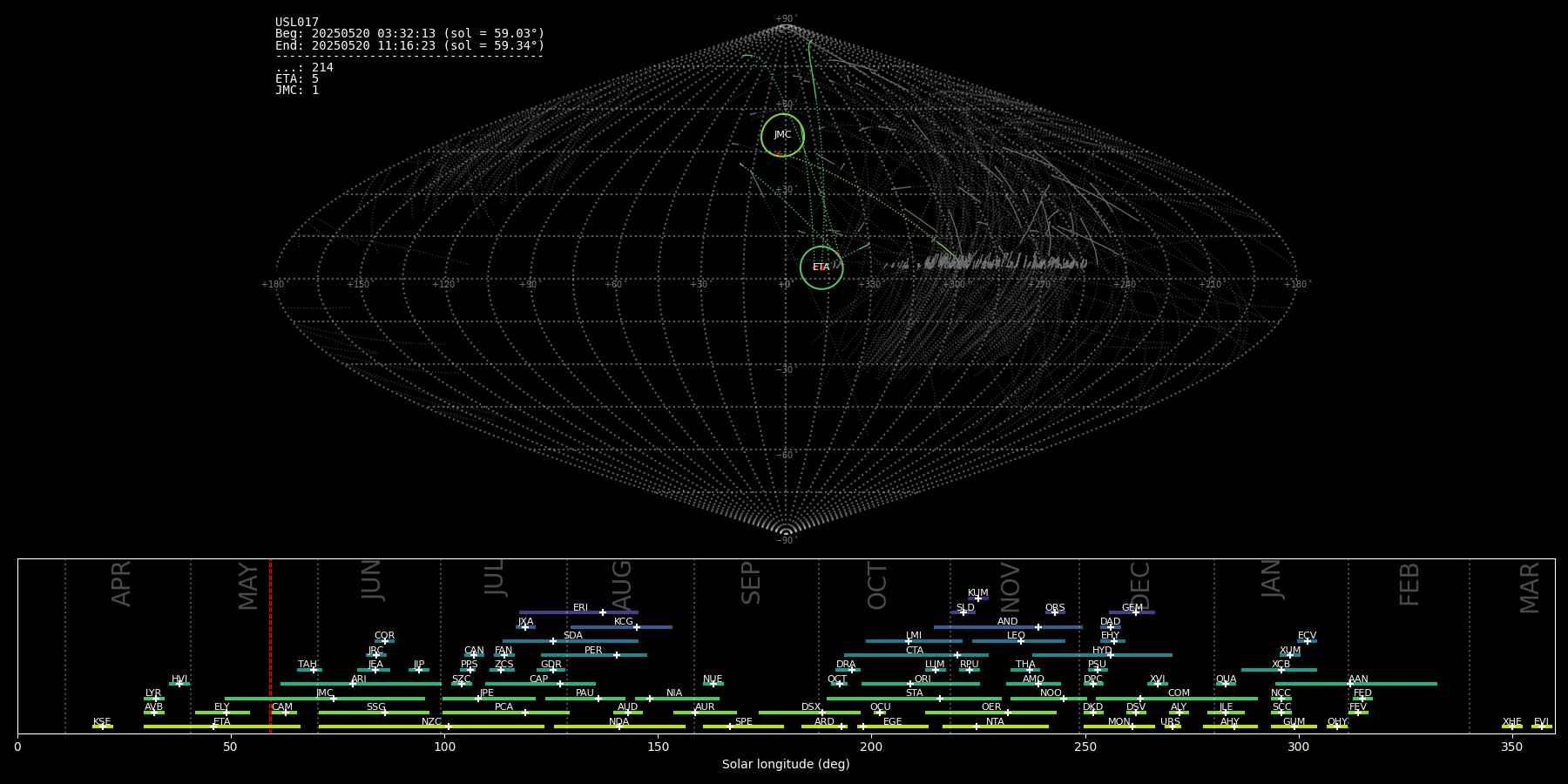Click the DEC month label in timeline
1568x784 pixels.
(x=1139, y=585)
